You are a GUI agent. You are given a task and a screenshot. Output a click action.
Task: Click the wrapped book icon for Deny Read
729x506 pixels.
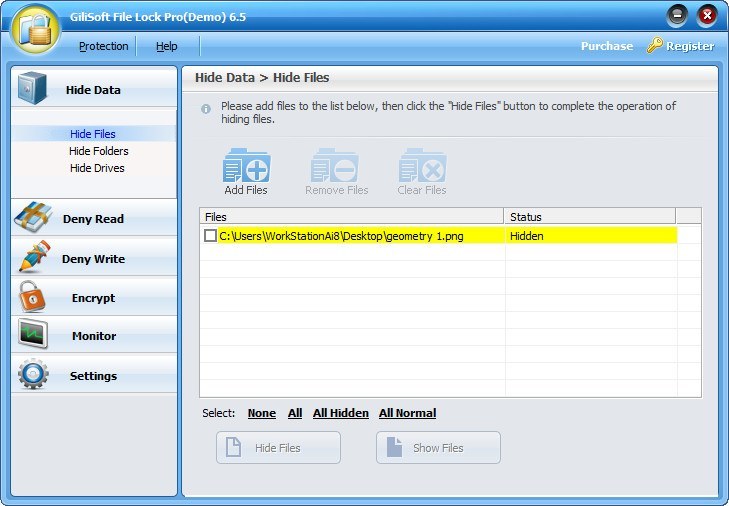click(x=33, y=217)
